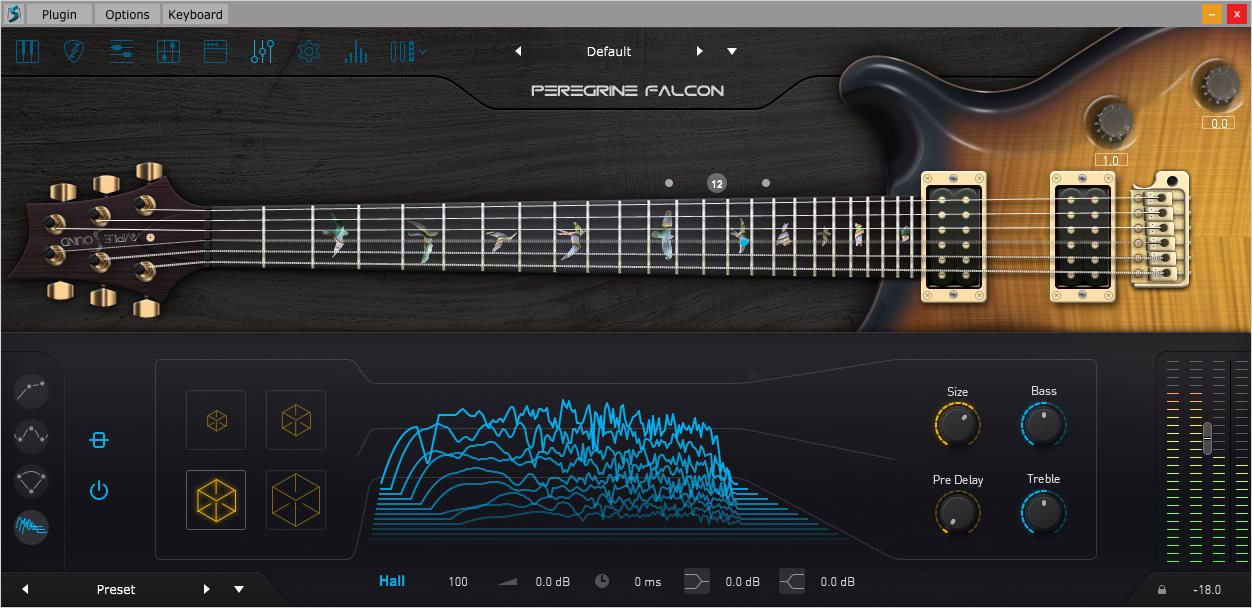Screen dimensions: 1252x608
Task: Select next preset next to Default
Action: coord(700,51)
